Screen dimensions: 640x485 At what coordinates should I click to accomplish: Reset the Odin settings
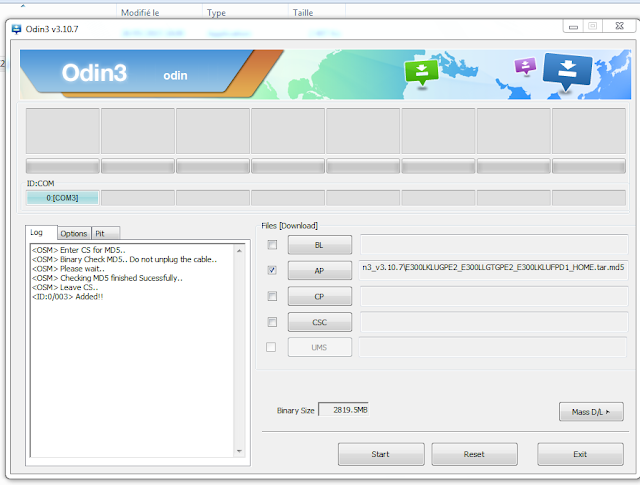coord(474,454)
